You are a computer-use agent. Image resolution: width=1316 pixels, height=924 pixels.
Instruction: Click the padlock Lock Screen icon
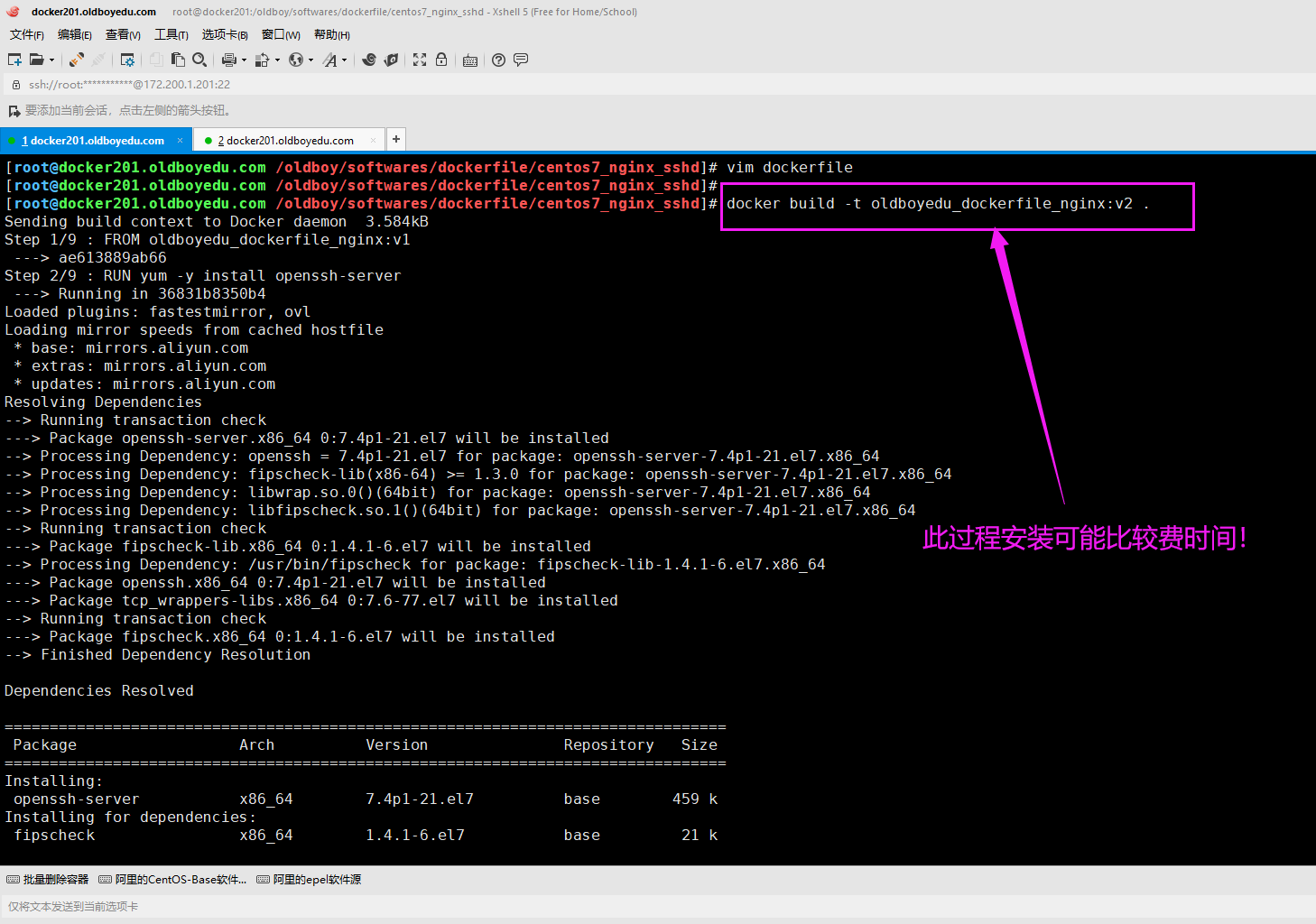[441, 60]
